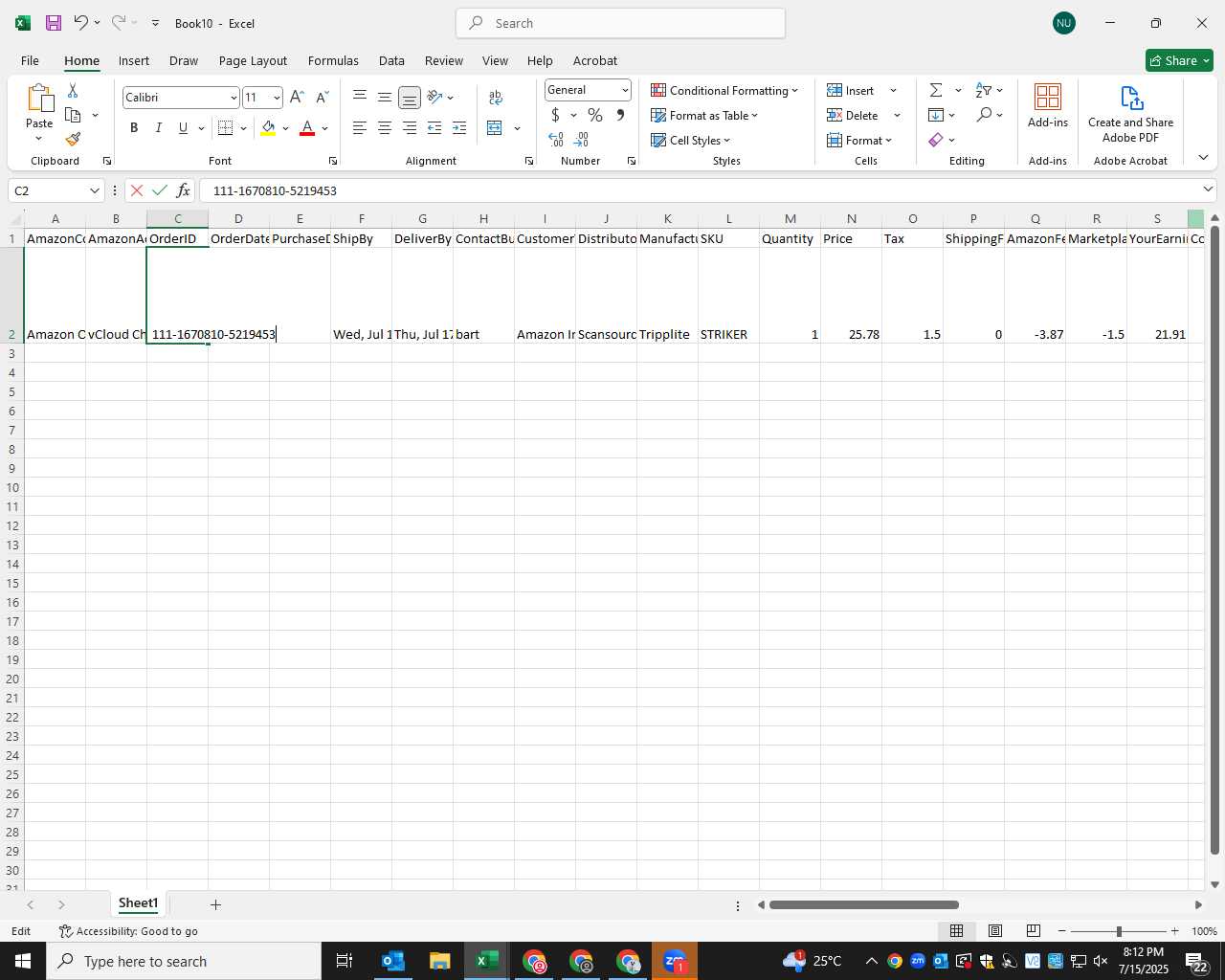Open Outlook from the Windows taskbar
Screen dimensions: 1225x980
[x=393, y=961]
